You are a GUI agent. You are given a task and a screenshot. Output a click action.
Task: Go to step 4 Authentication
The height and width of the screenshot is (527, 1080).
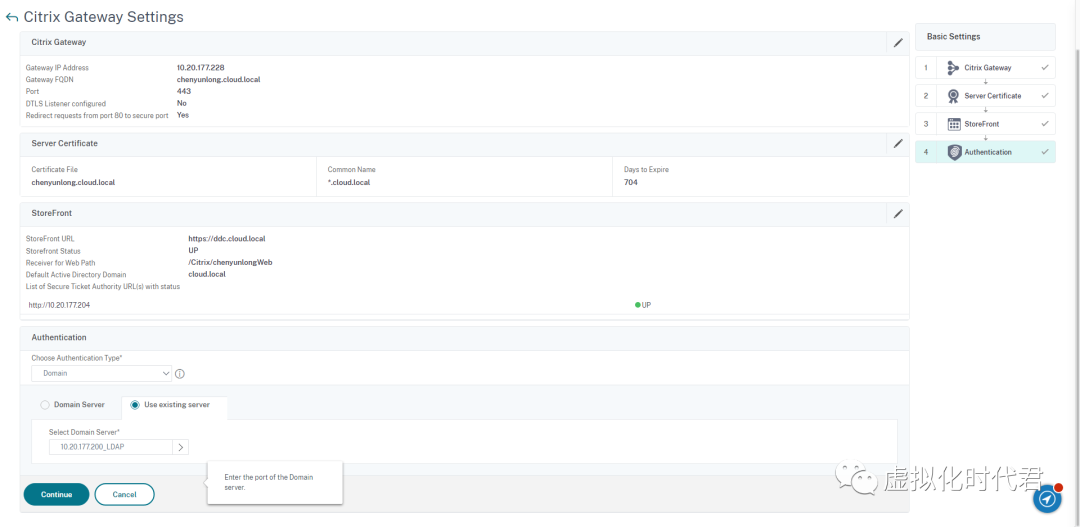point(985,152)
